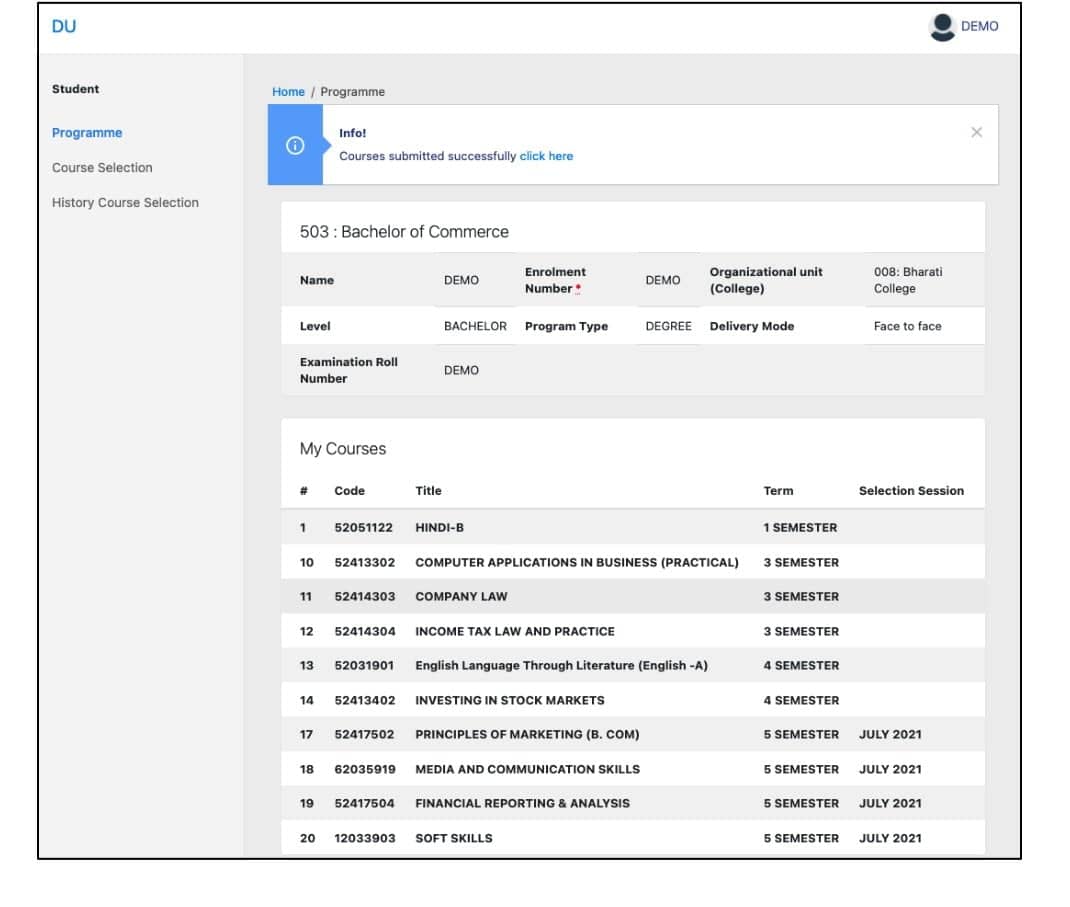Click English Language Through Literature course
1070x907 pixels.
click(562, 666)
